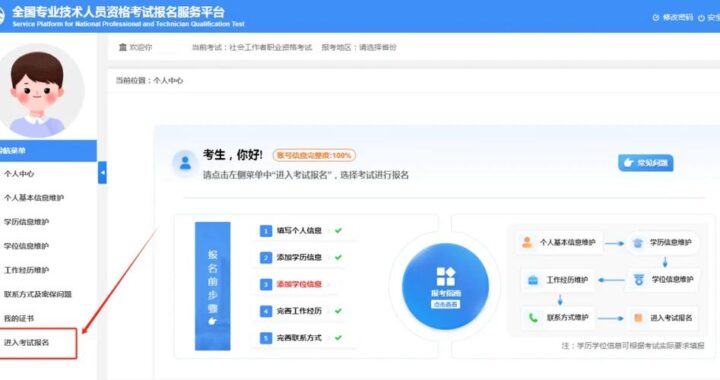Click the orange form icon beside 进入考试报名
This screenshot has width=720, height=380.
point(638,318)
